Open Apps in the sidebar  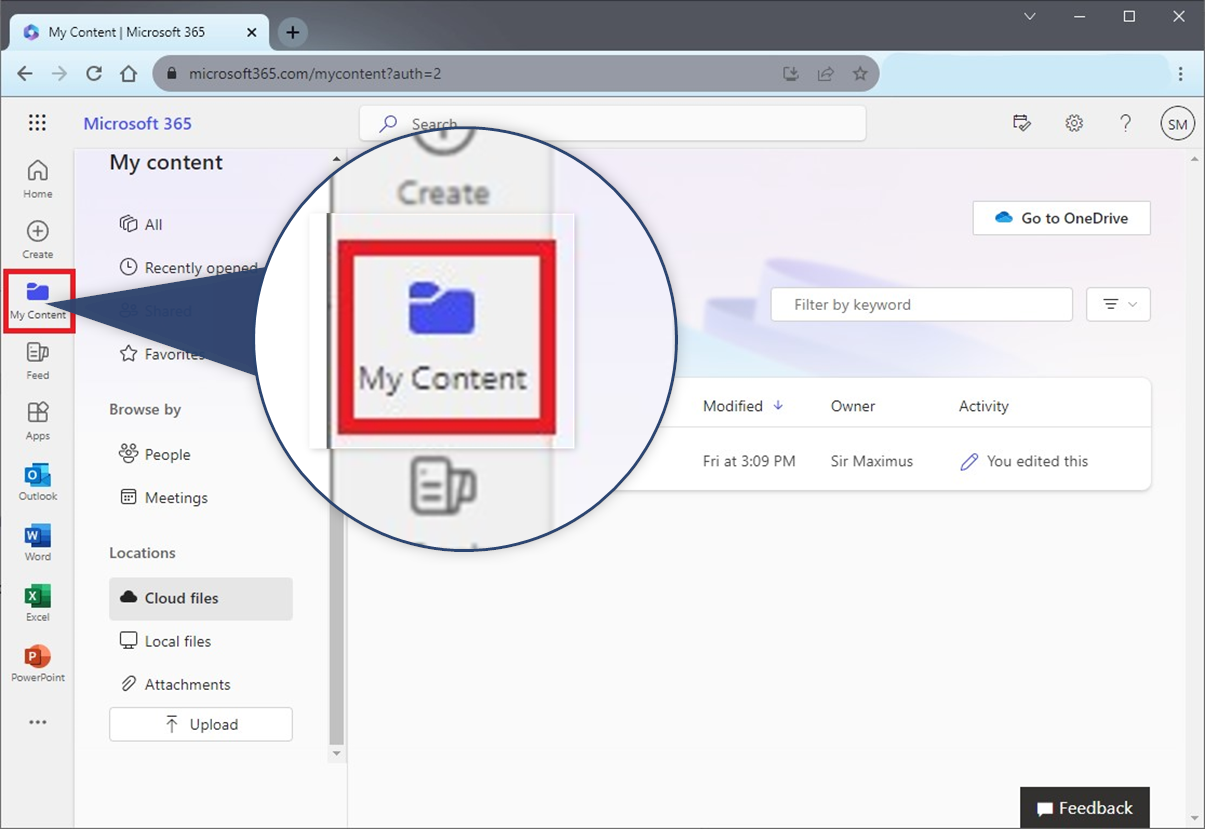37,420
